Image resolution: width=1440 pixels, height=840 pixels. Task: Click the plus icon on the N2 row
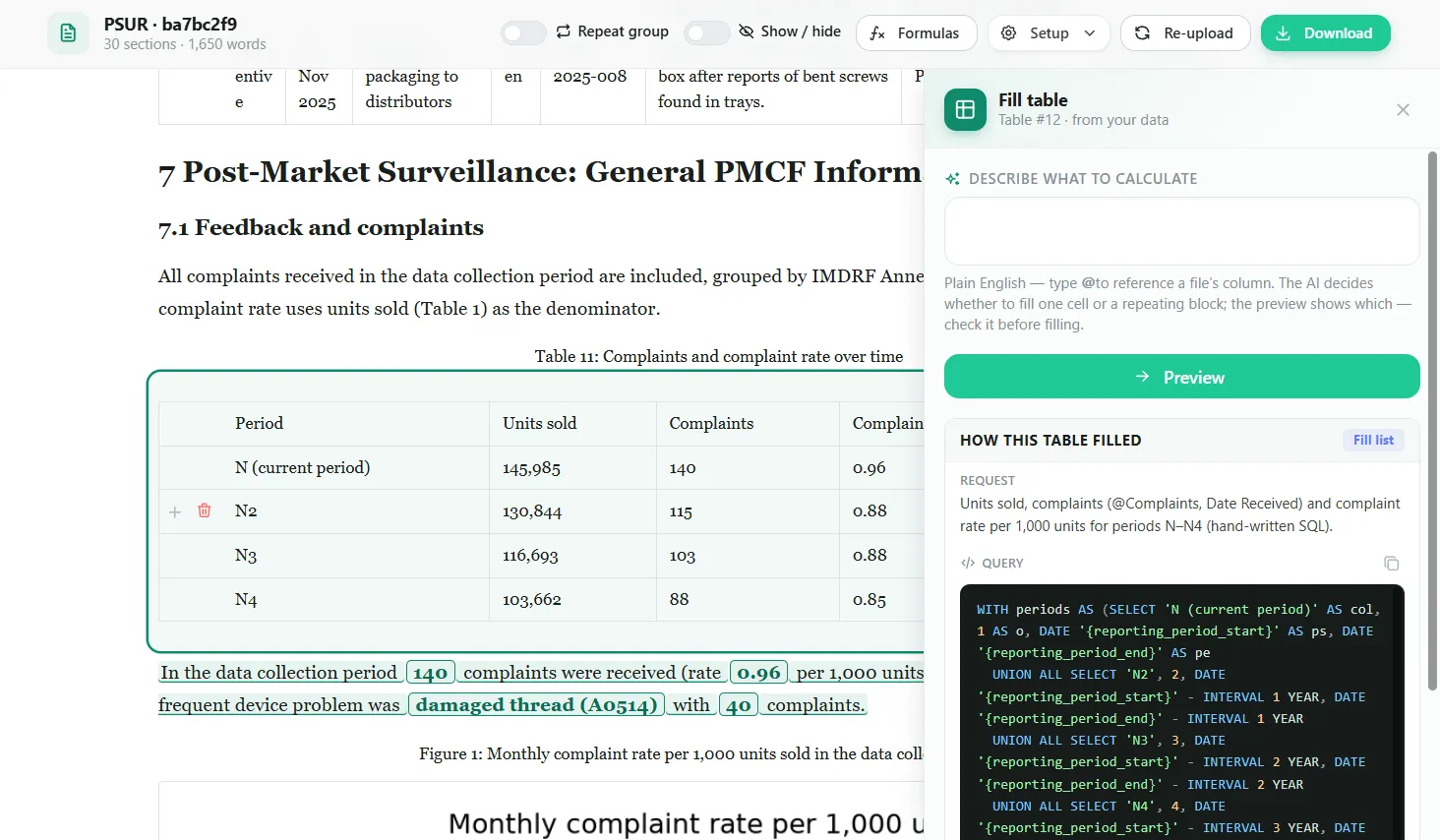(x=175, y=511)
